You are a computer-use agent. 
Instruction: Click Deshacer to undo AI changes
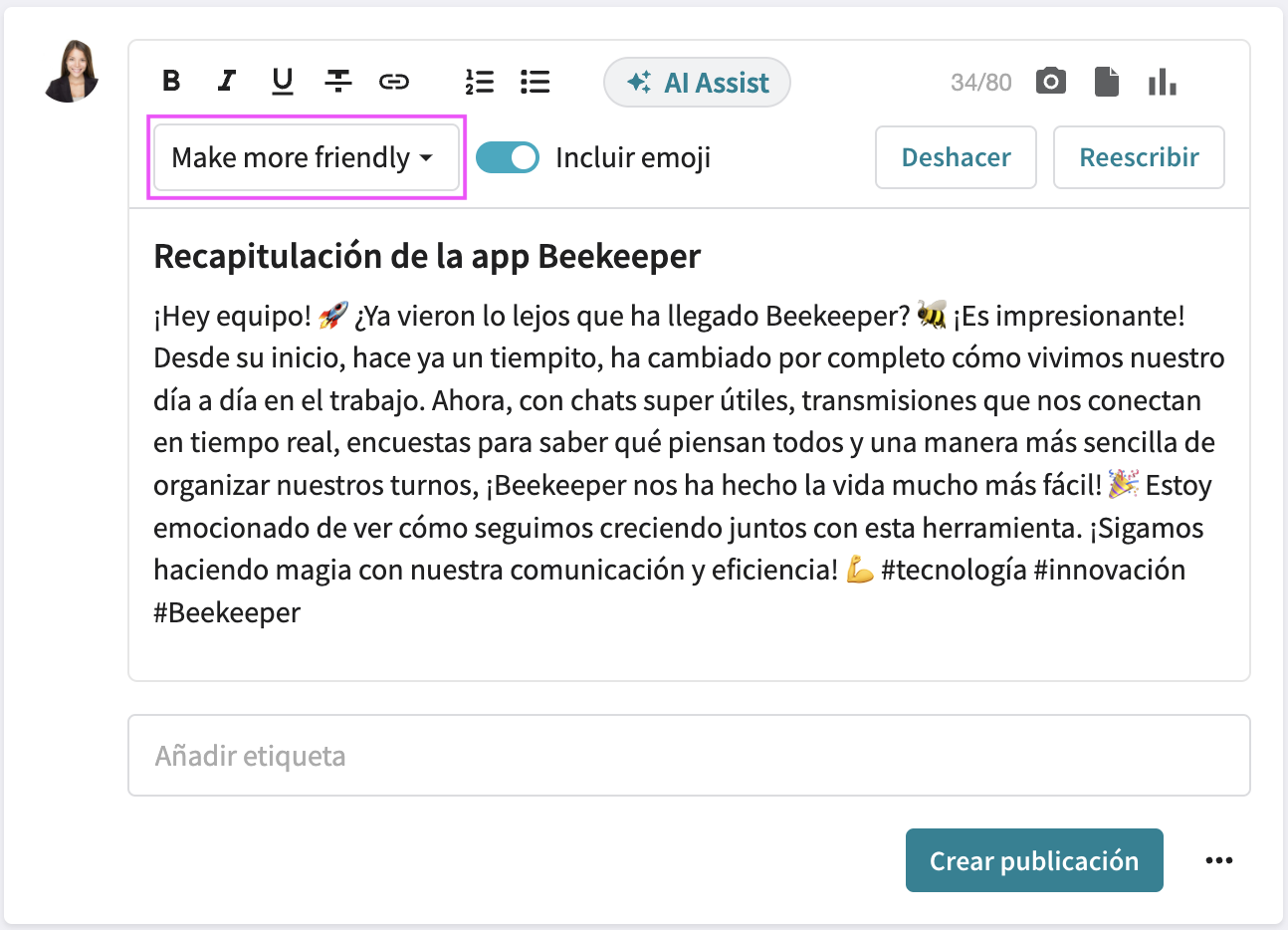tap(955, 157)
